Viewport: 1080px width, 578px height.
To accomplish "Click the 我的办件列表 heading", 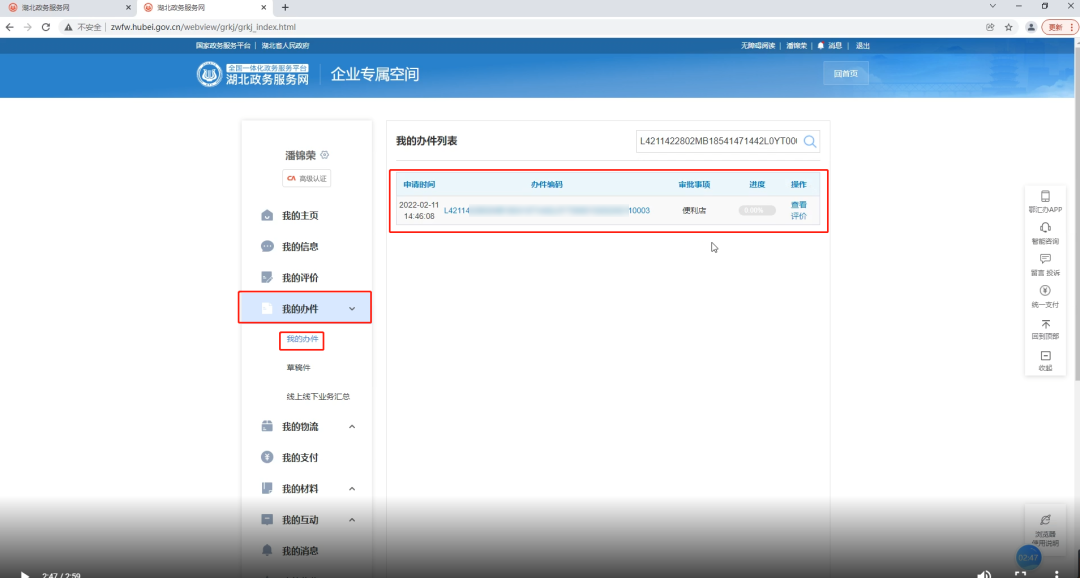I will click(x=426, y=141).
